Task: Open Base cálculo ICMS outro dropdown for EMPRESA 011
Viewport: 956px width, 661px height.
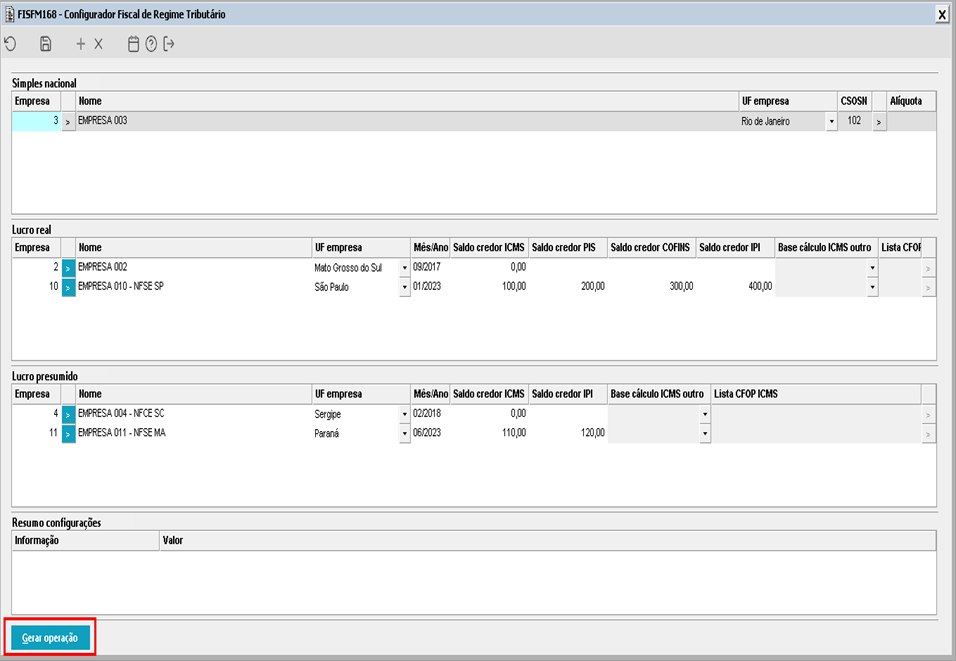Action: [x=705, y=434]
